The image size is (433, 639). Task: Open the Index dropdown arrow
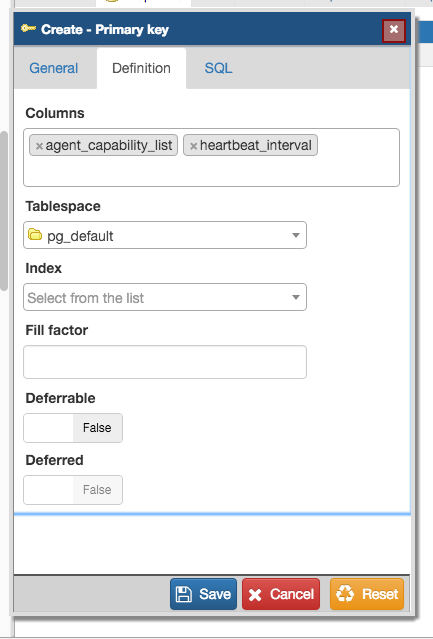coord(296,297)
